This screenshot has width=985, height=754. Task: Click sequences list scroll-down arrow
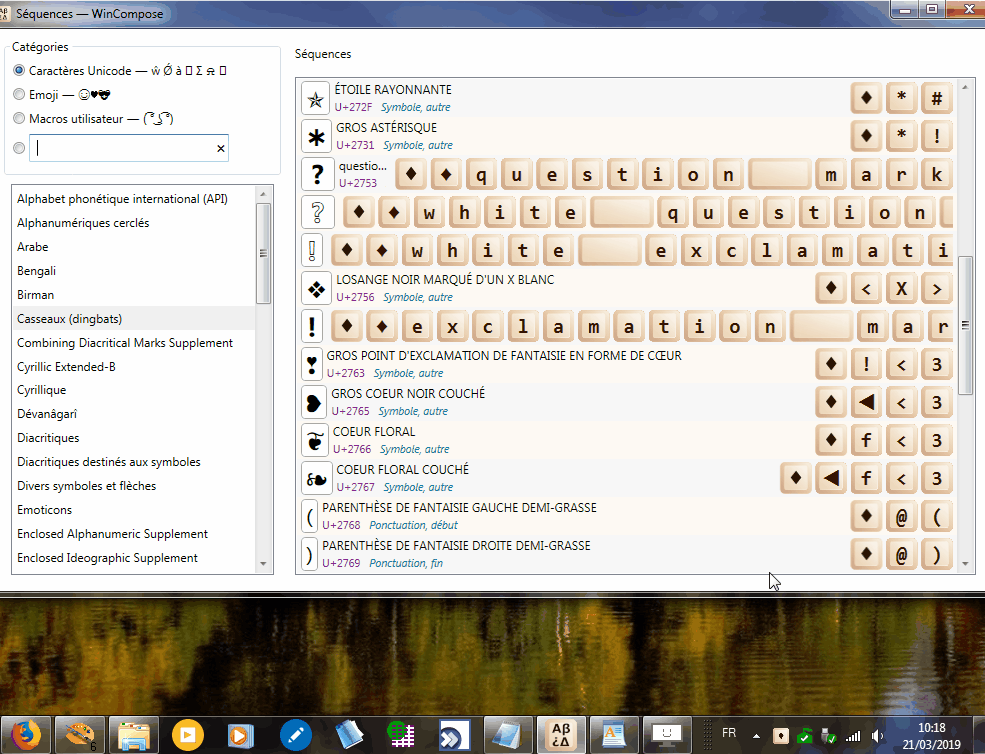point(966,564)
